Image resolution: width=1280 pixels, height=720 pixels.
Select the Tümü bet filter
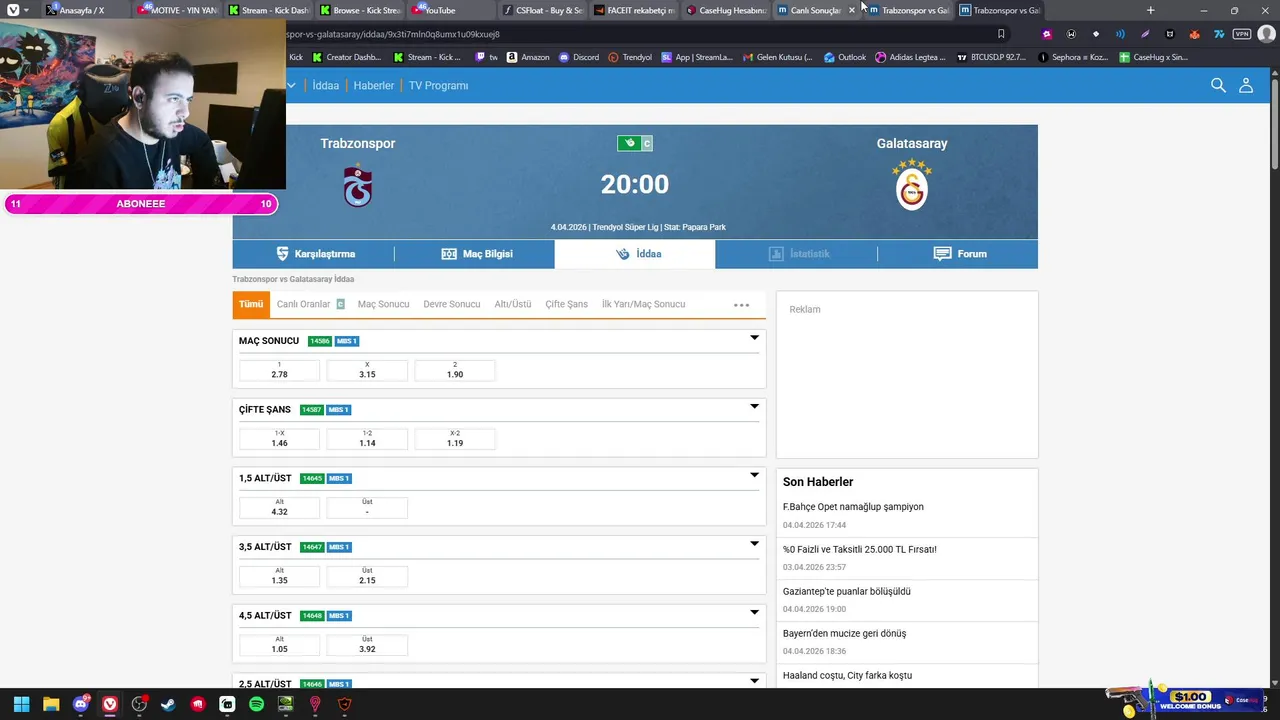pos(251,304)
